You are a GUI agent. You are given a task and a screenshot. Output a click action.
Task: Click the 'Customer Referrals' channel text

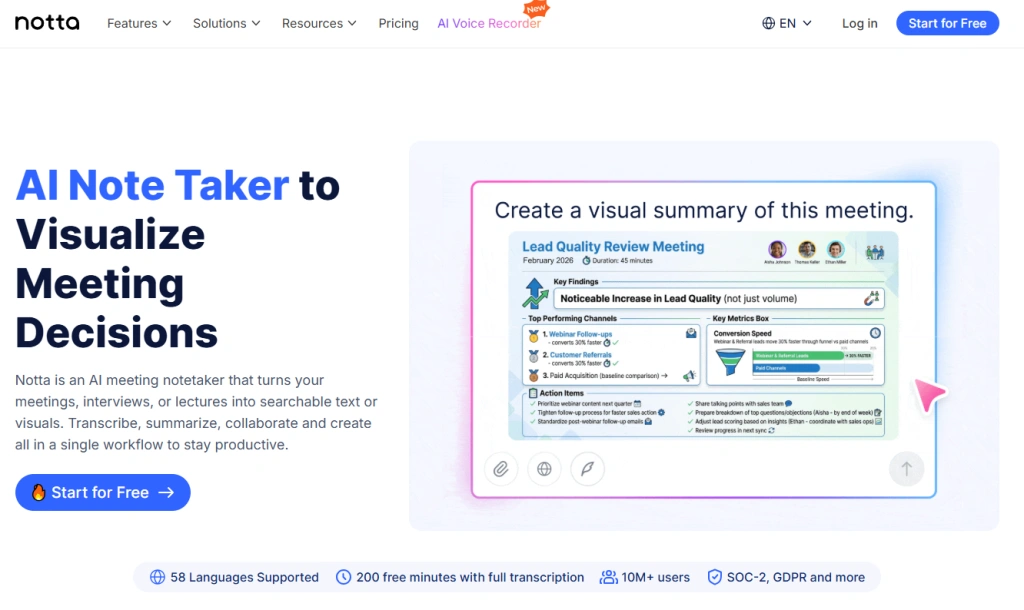(581, 355)
